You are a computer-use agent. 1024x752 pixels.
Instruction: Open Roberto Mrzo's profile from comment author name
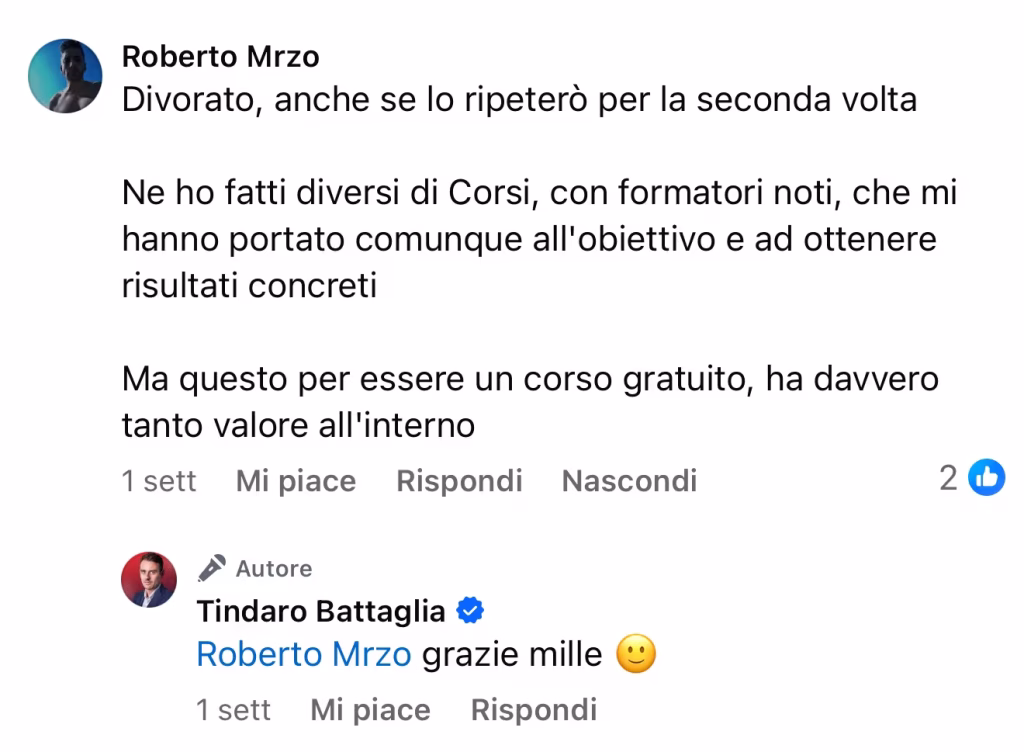point(221,57)
